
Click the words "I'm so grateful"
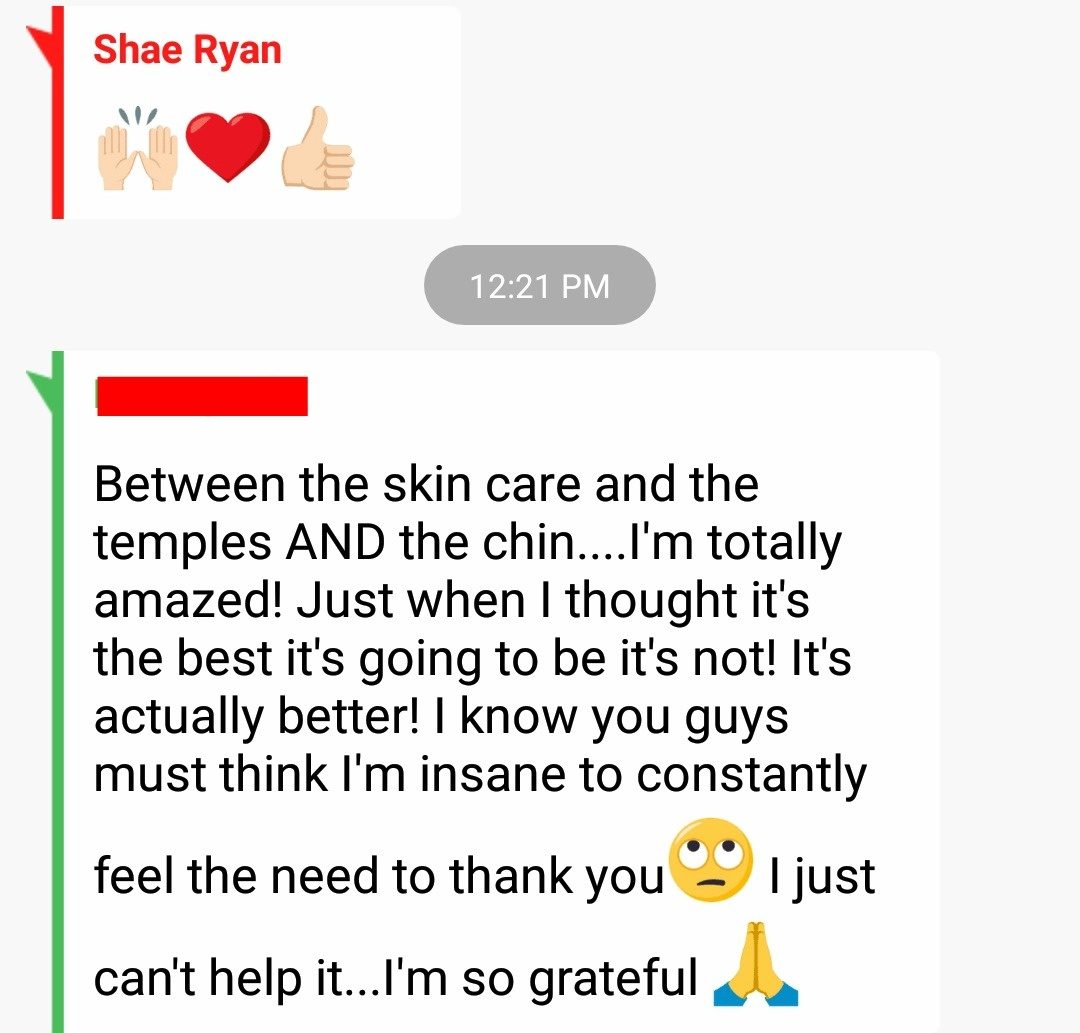pos(540,978)
